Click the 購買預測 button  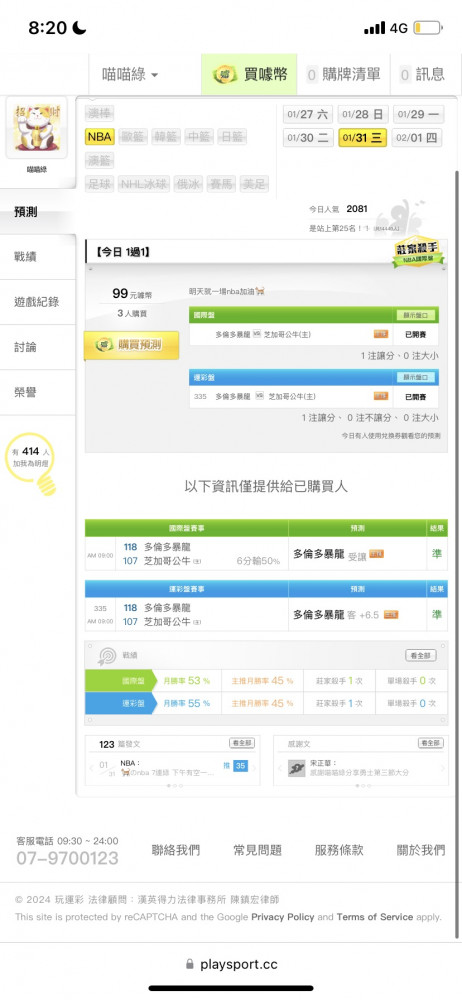131,345
